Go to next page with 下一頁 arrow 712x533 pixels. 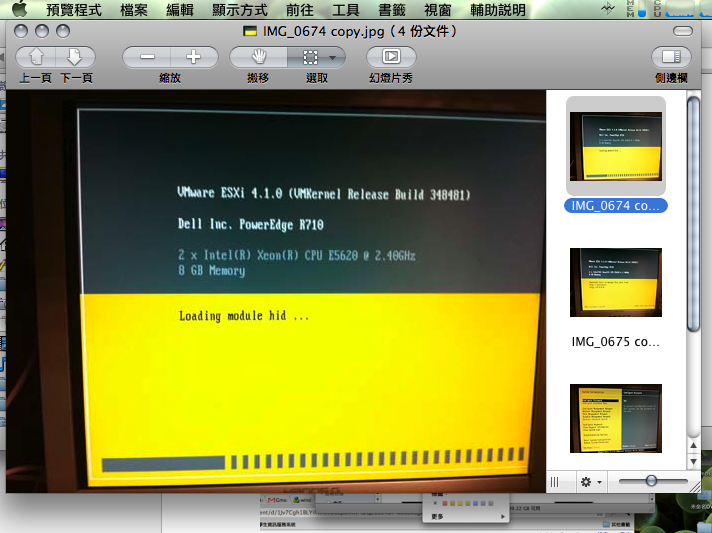[75, 57]
